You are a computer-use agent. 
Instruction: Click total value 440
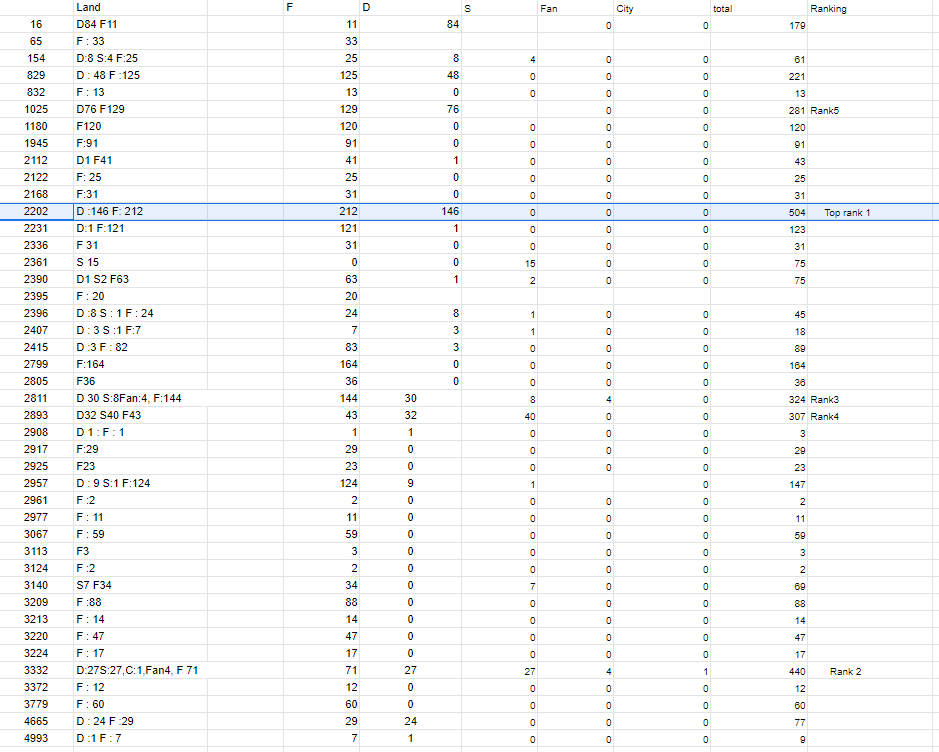click(759, 671)
